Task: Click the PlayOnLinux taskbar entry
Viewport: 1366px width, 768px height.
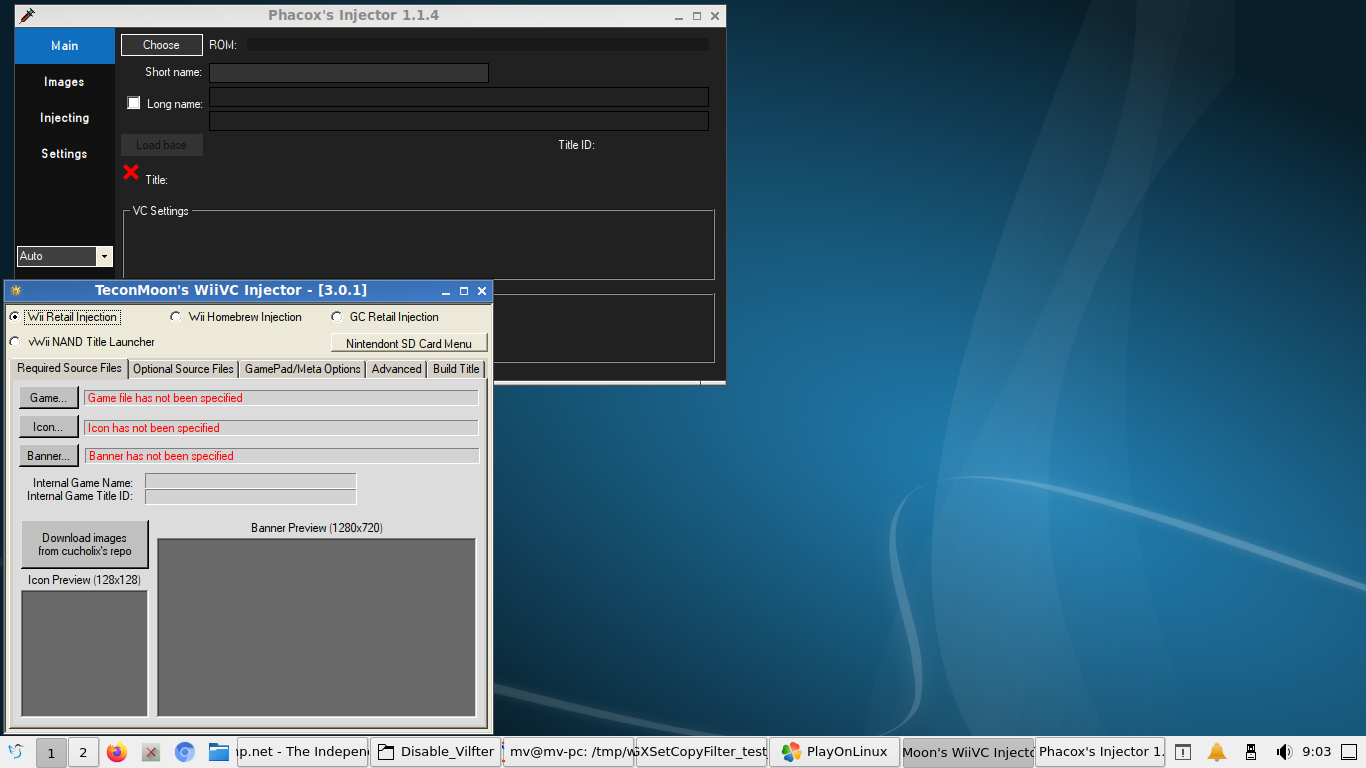Action: click(834, 752)
